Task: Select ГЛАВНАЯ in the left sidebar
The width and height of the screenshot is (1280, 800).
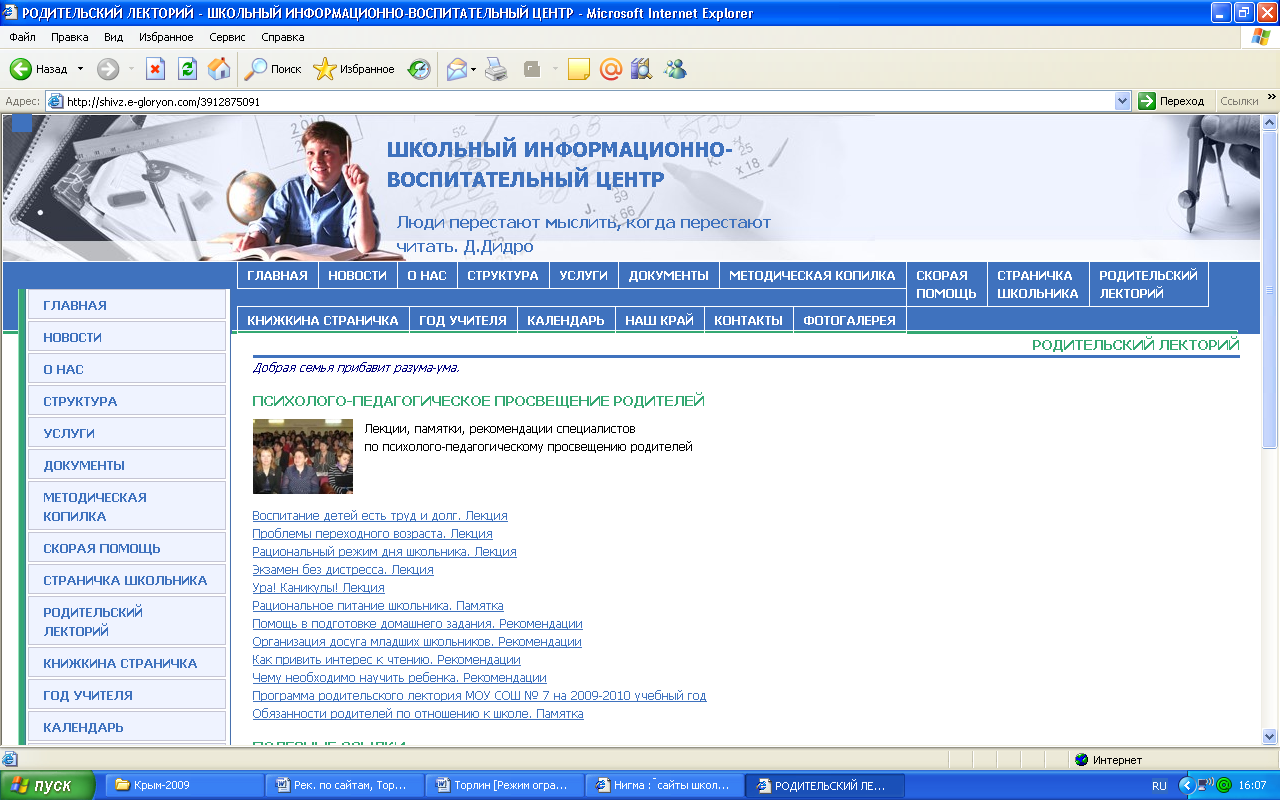Action: [127, 305]
